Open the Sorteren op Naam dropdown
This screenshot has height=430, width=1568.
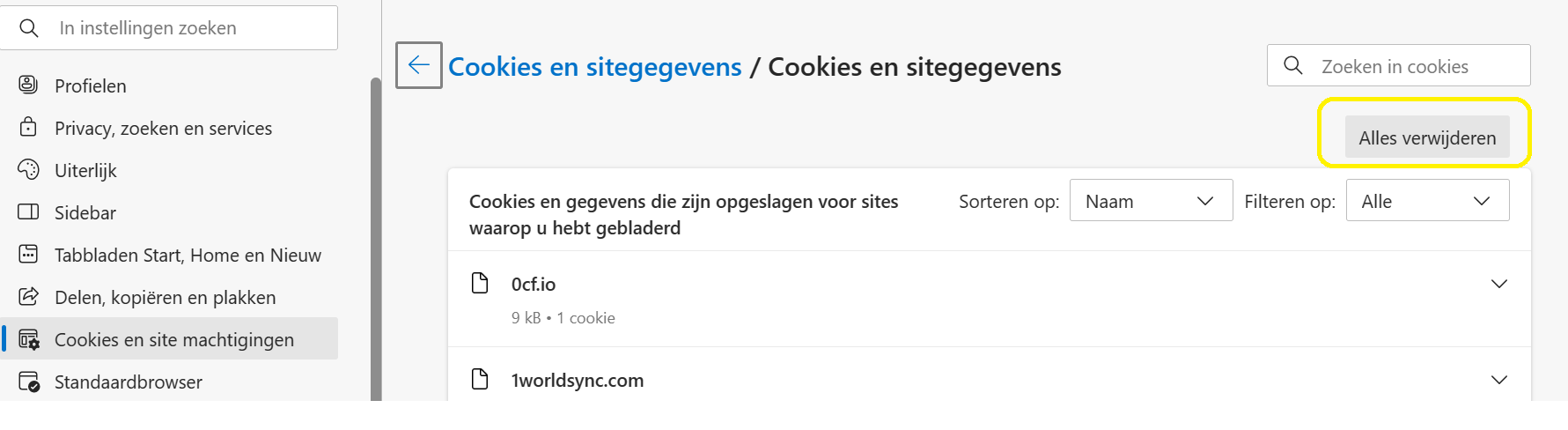(x=1151, y=201)
